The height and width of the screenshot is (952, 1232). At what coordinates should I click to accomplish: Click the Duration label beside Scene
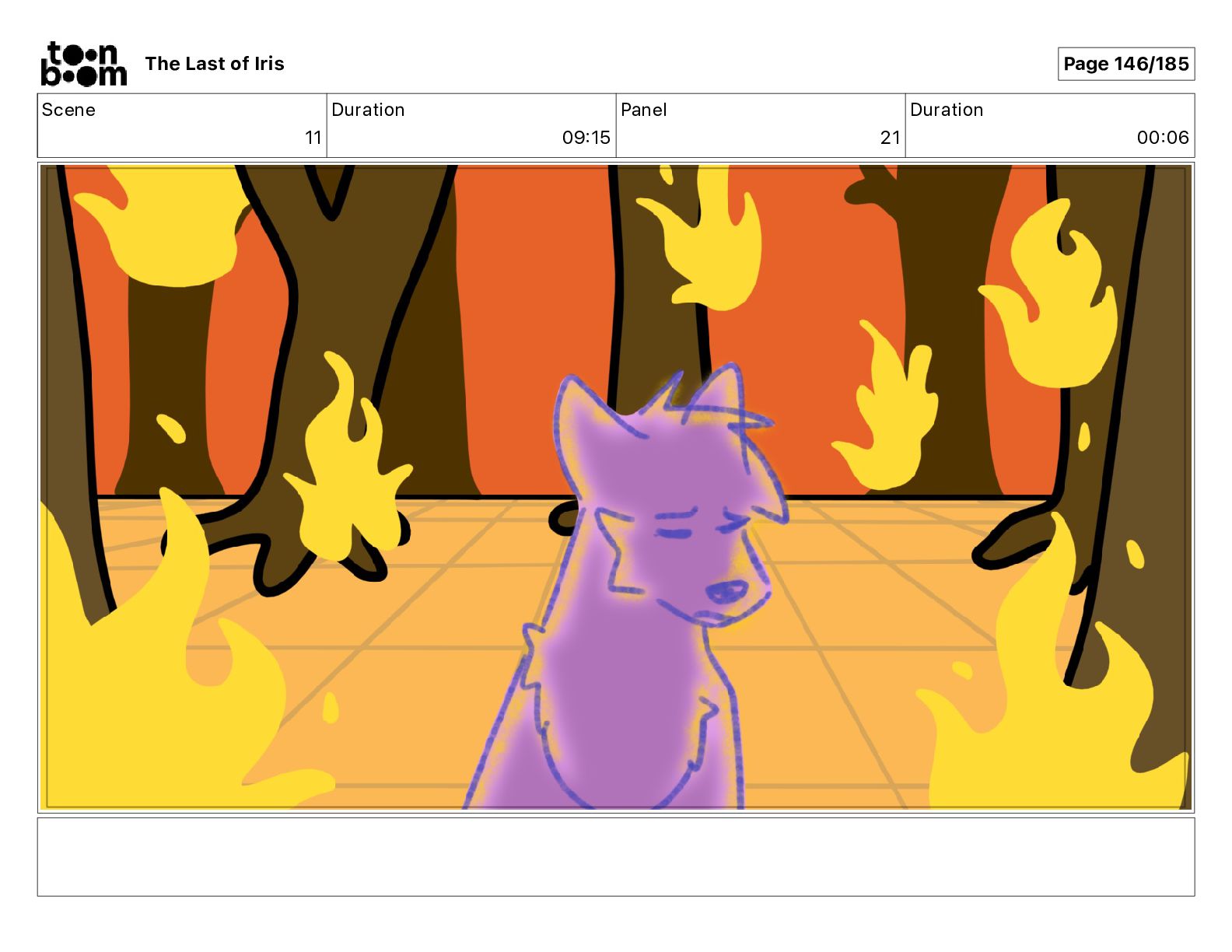tap(368, 110)
